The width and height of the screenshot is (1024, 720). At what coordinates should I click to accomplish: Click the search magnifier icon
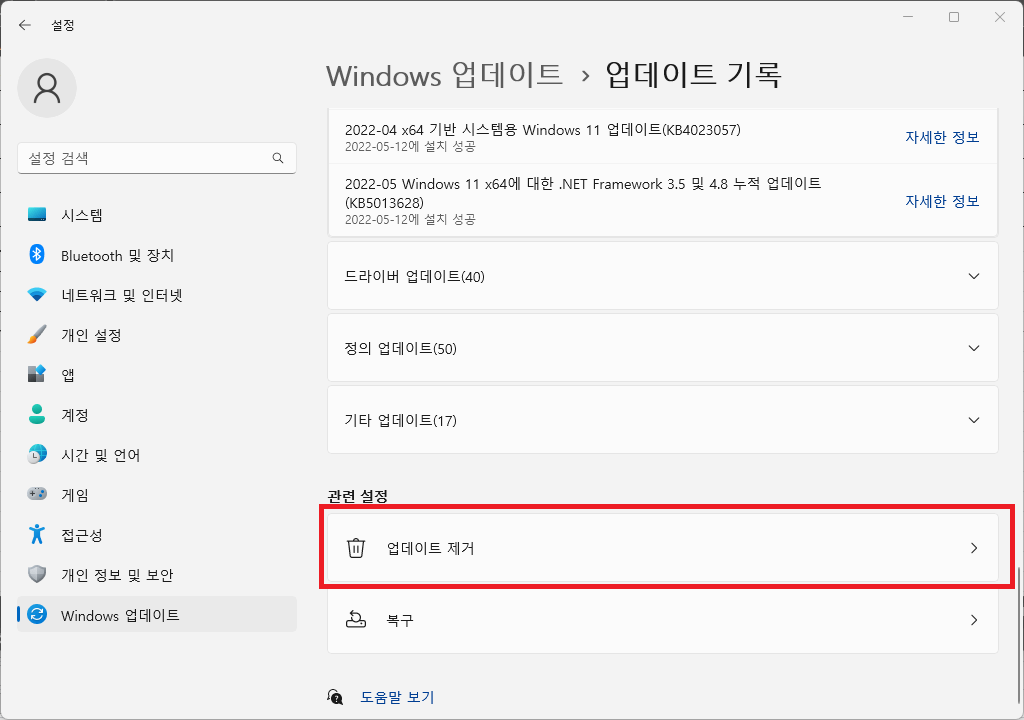click(x=278, y=158)
